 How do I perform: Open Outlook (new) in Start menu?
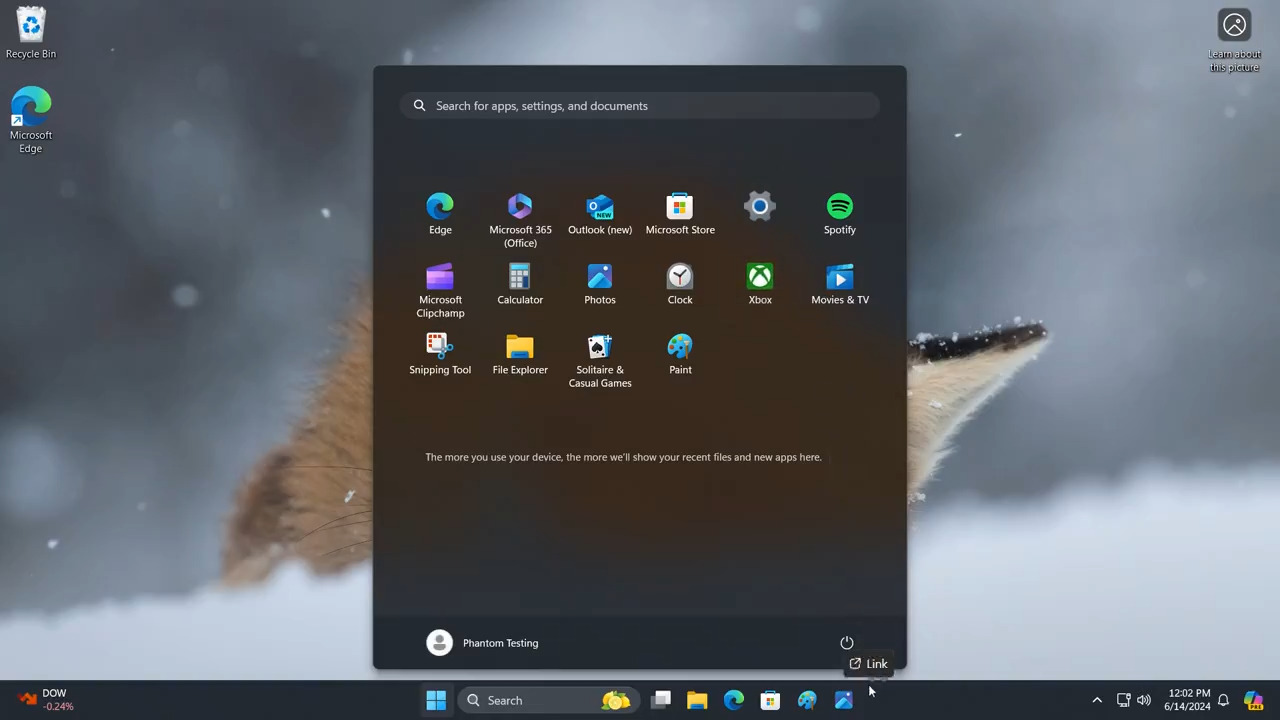click(600, 215)
